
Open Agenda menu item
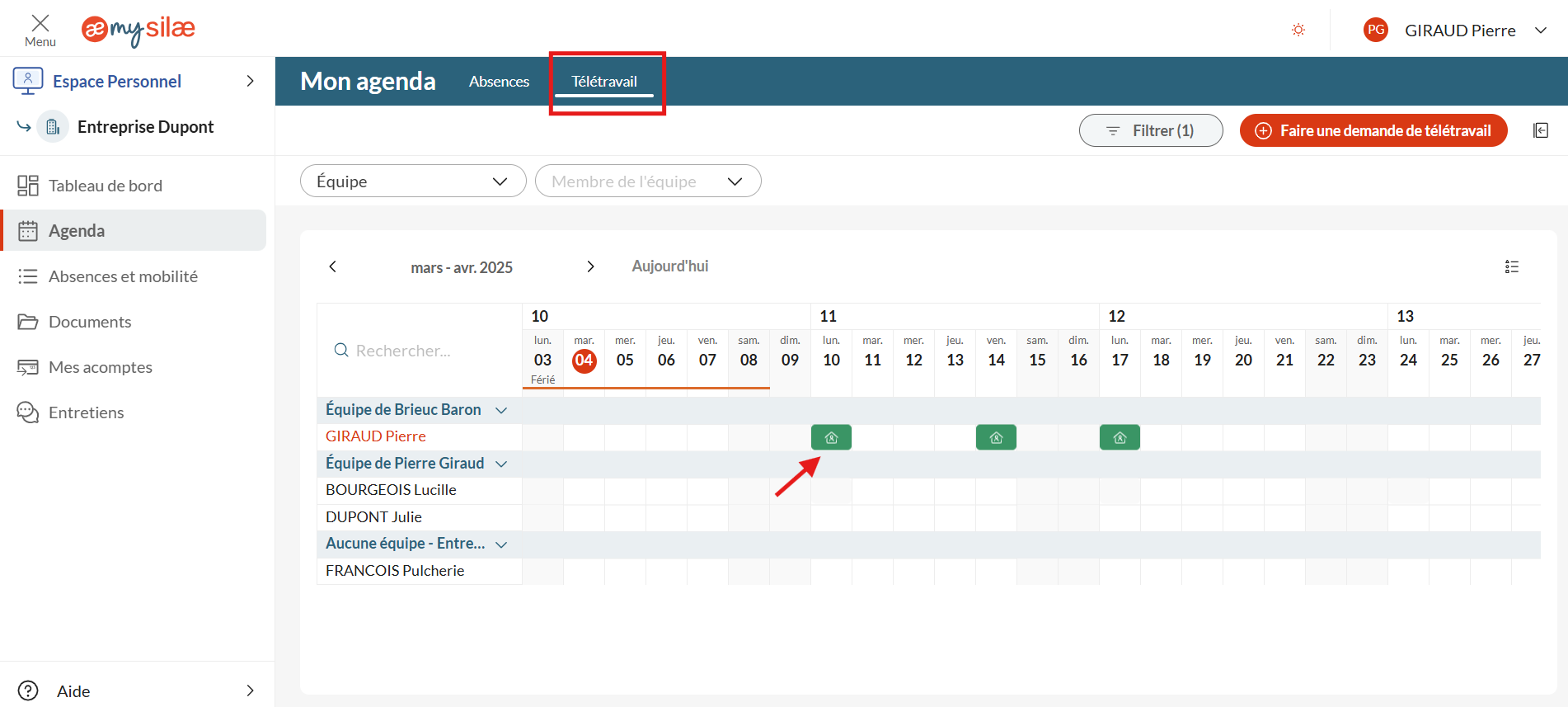(134, 230)
